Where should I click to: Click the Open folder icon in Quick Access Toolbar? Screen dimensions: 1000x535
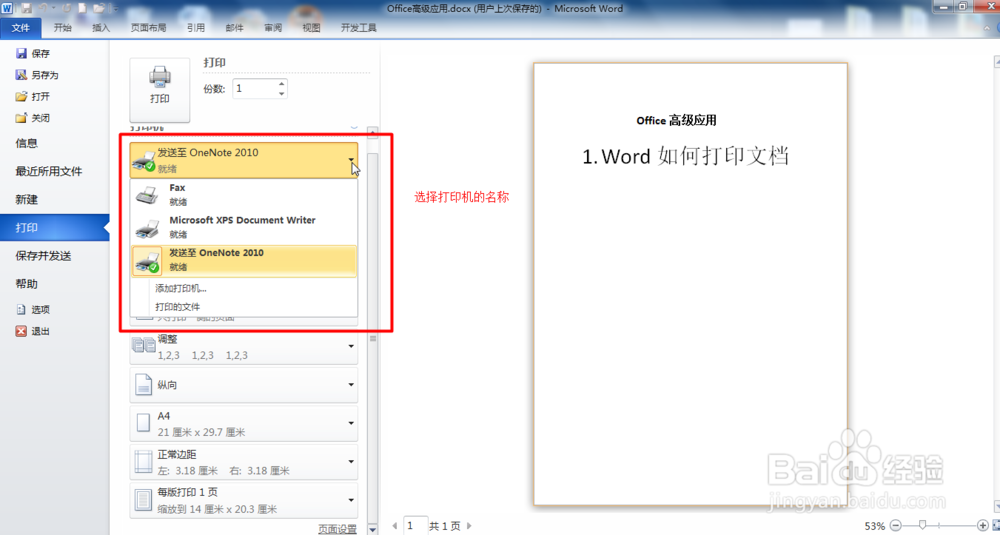point(99,8)
